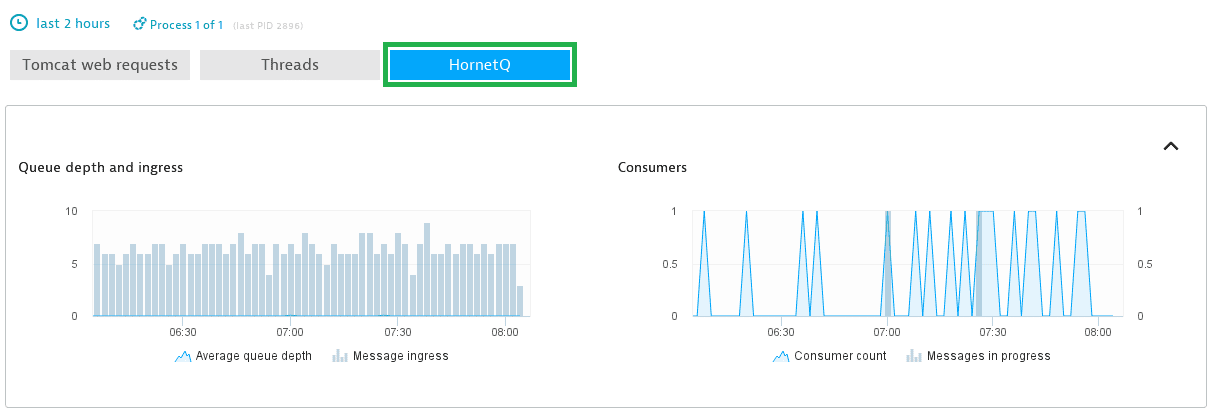The height and width of the screenshot is (412, 1211).
Task: Click the Consumers chart title
Action: (652, 168)
